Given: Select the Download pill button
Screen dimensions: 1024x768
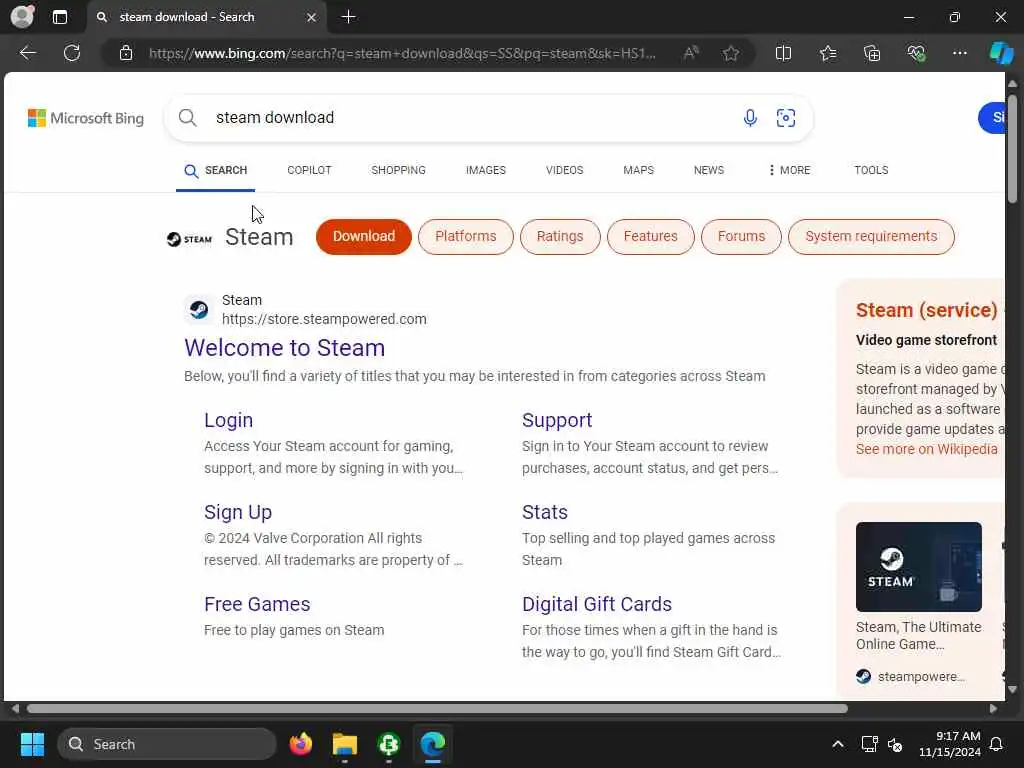Looking at the screenshot, I should click(364, 236).
